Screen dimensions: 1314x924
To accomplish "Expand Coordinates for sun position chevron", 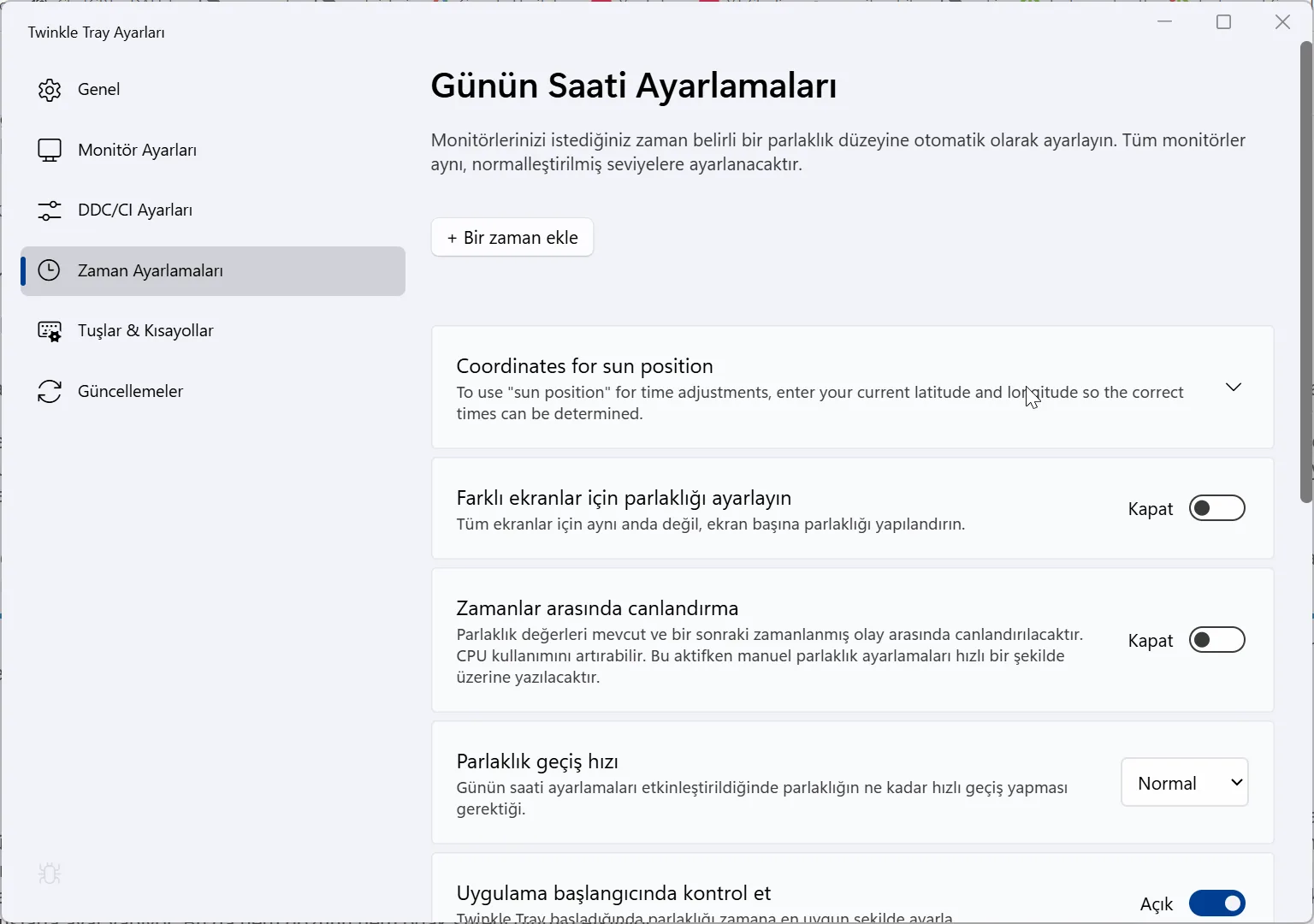I will (x=1233, y=387).
